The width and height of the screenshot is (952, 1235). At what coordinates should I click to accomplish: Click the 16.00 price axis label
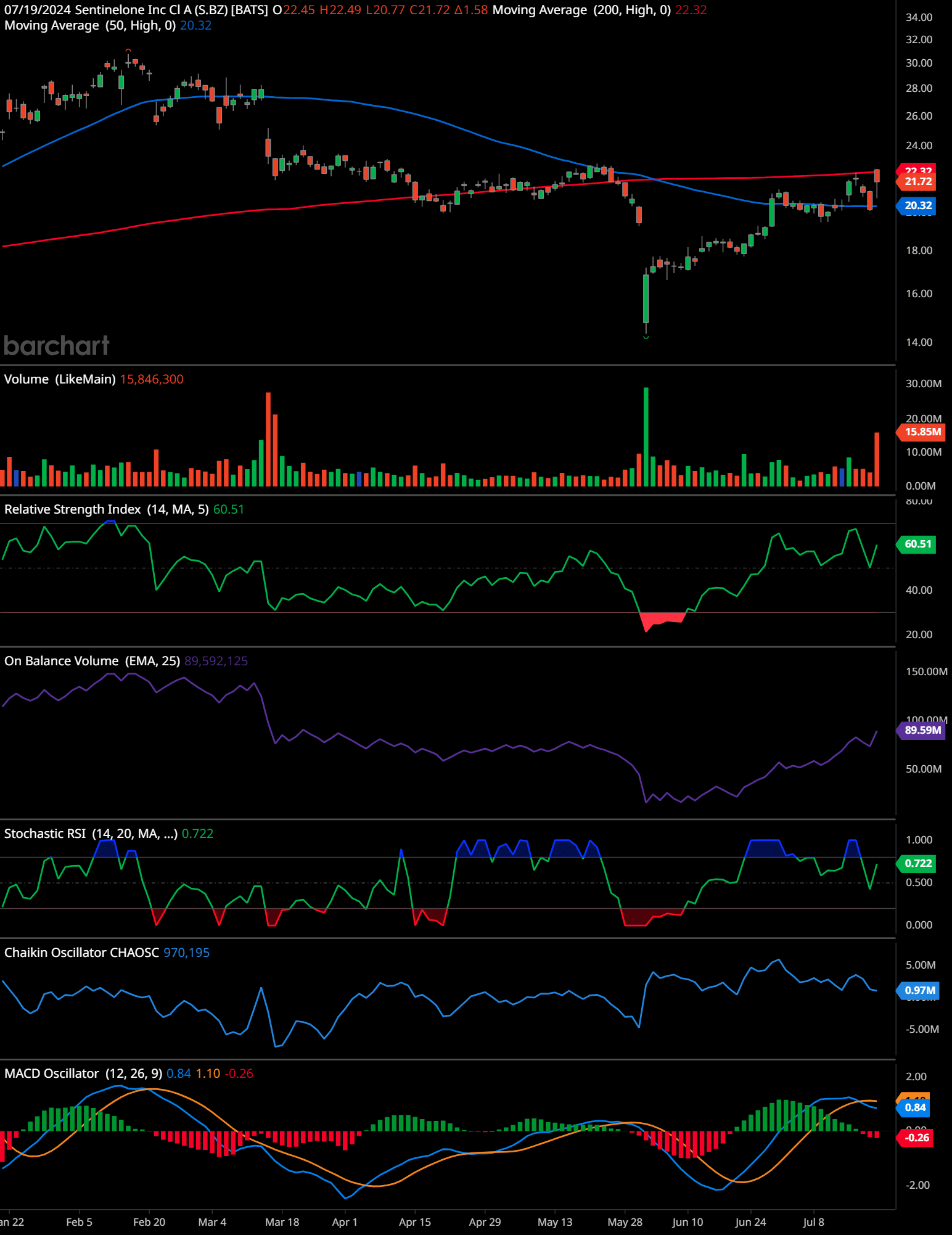(x=919, y=293)
